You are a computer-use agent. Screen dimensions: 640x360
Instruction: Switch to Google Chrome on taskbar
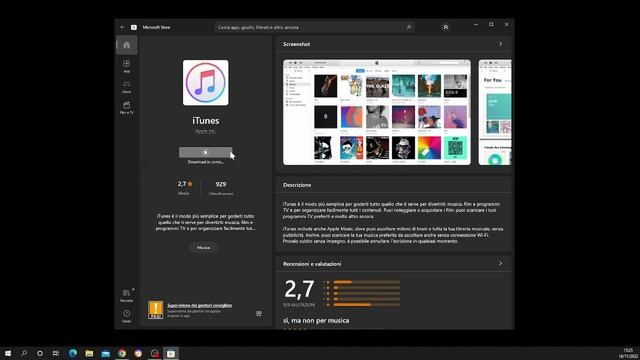[122, 353]
